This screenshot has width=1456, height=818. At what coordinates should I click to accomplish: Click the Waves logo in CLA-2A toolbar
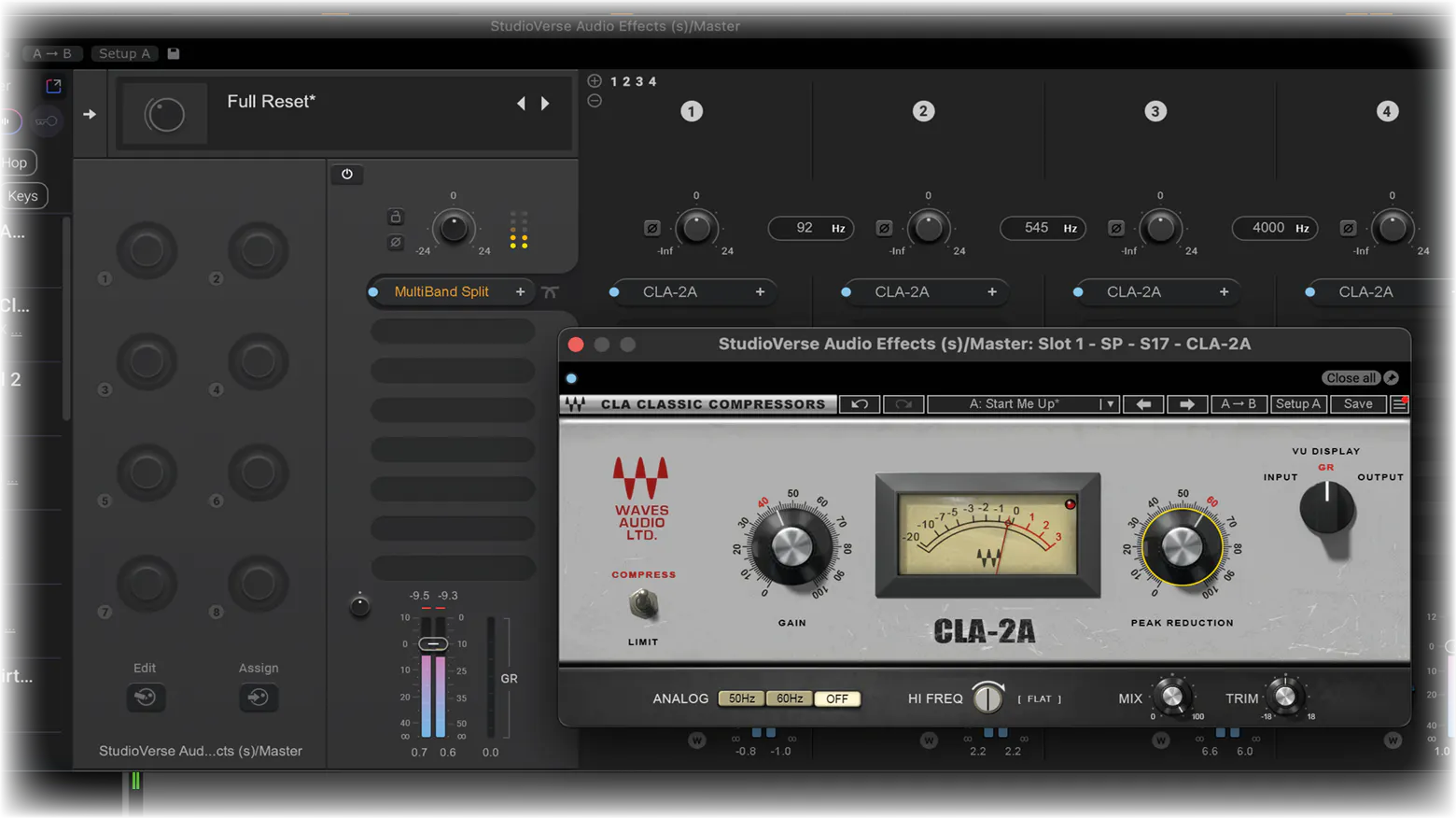tap(575, 404)
